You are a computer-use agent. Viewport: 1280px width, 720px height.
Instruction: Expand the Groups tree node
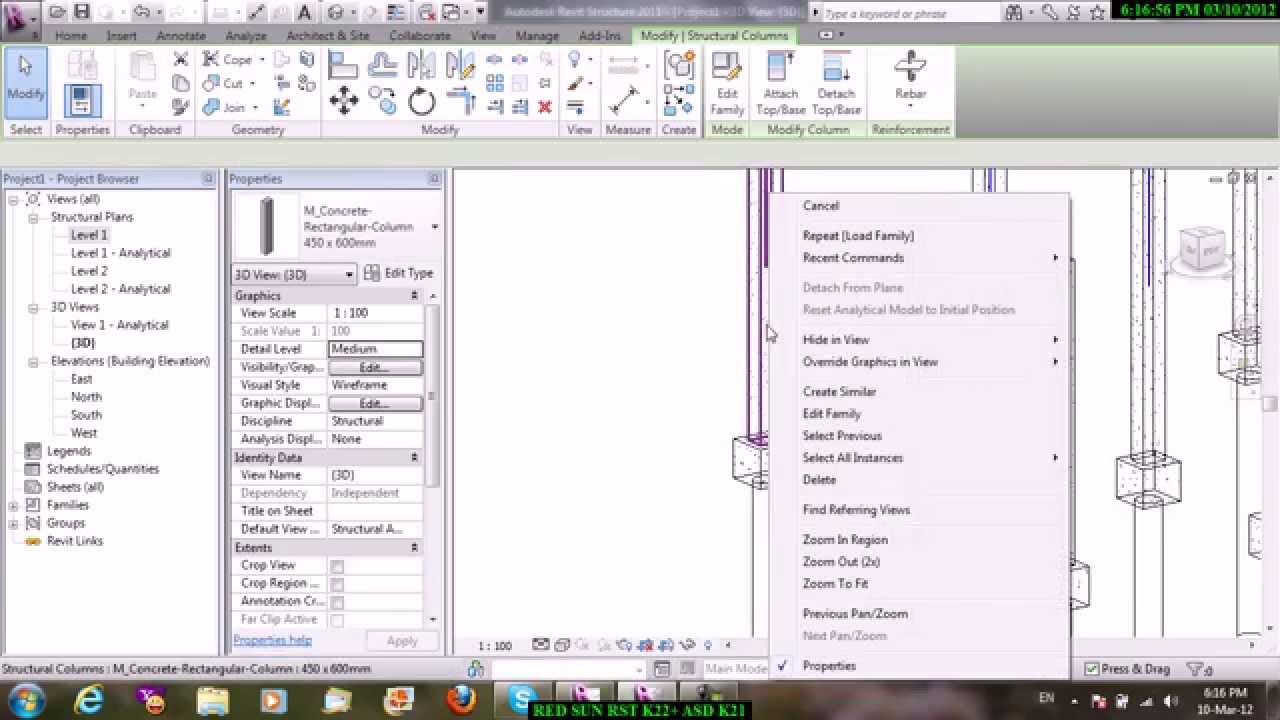coord(13,523)
